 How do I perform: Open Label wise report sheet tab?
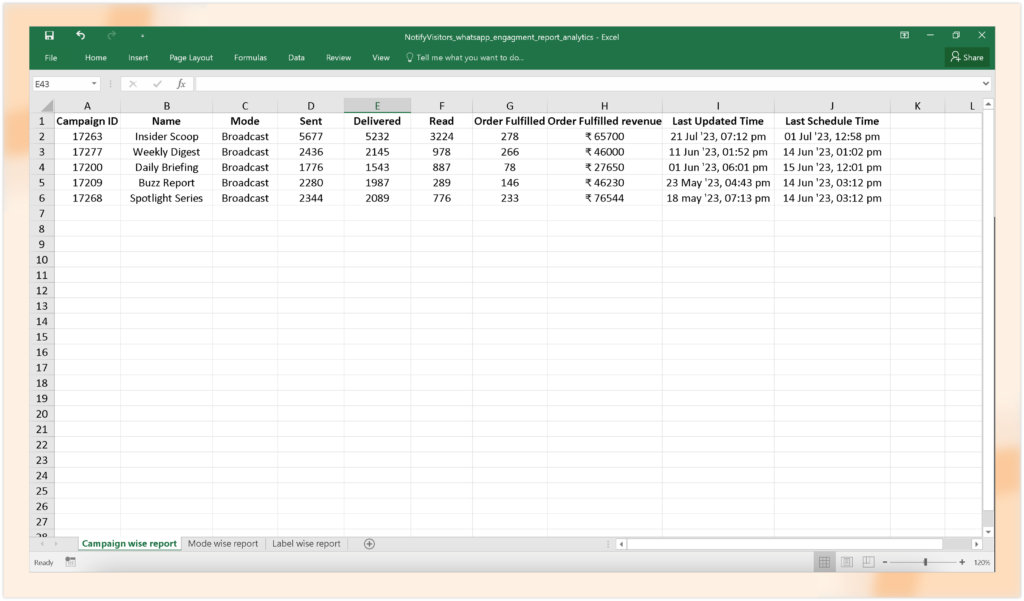coord(306,544)
